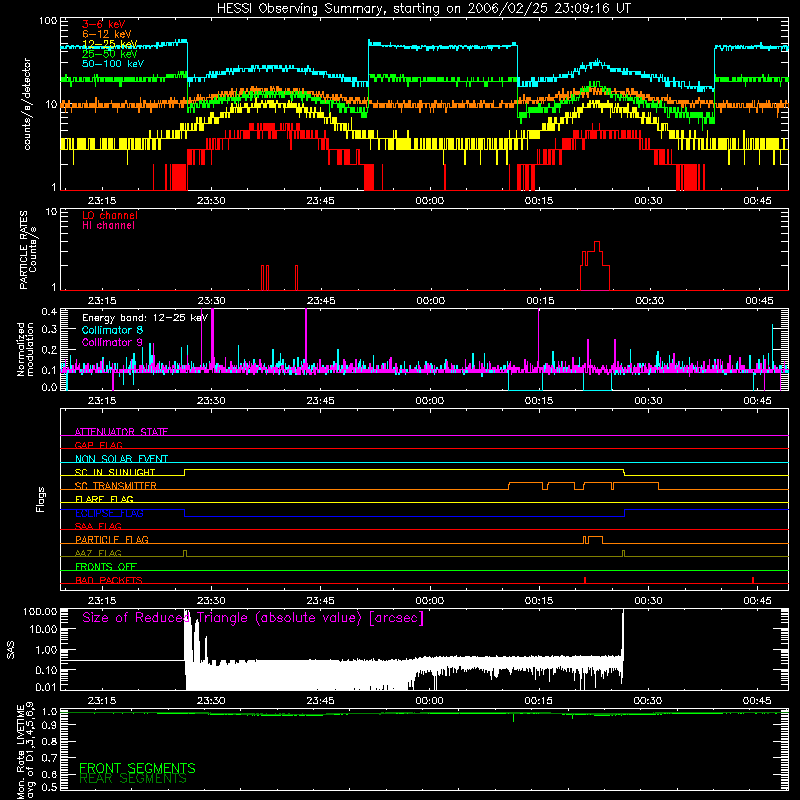Screen dimensions: 800x800
Task: Click the SAA FLAG label
Action: (x=98, y=526)
